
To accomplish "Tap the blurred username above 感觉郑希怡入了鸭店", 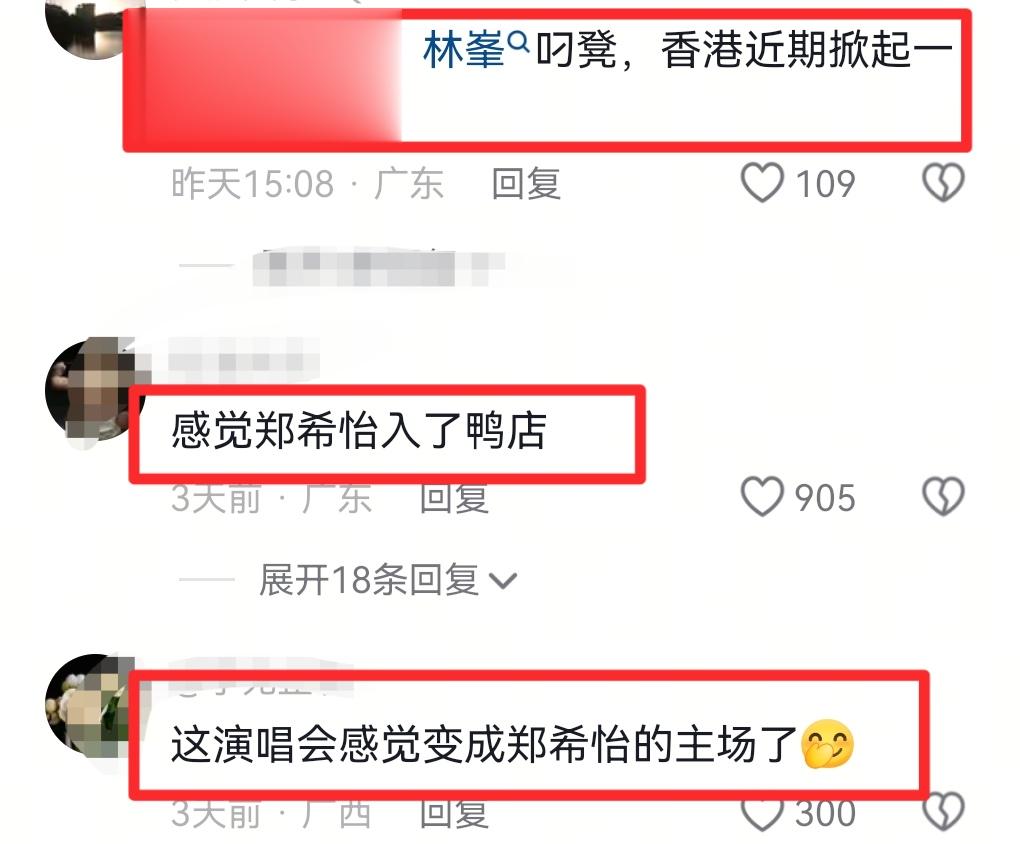I will (x=244, y=361).
